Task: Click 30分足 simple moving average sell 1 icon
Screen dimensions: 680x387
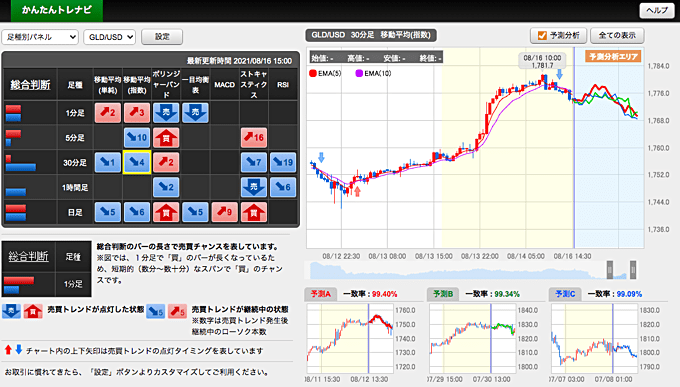Action: coord(108,162)
